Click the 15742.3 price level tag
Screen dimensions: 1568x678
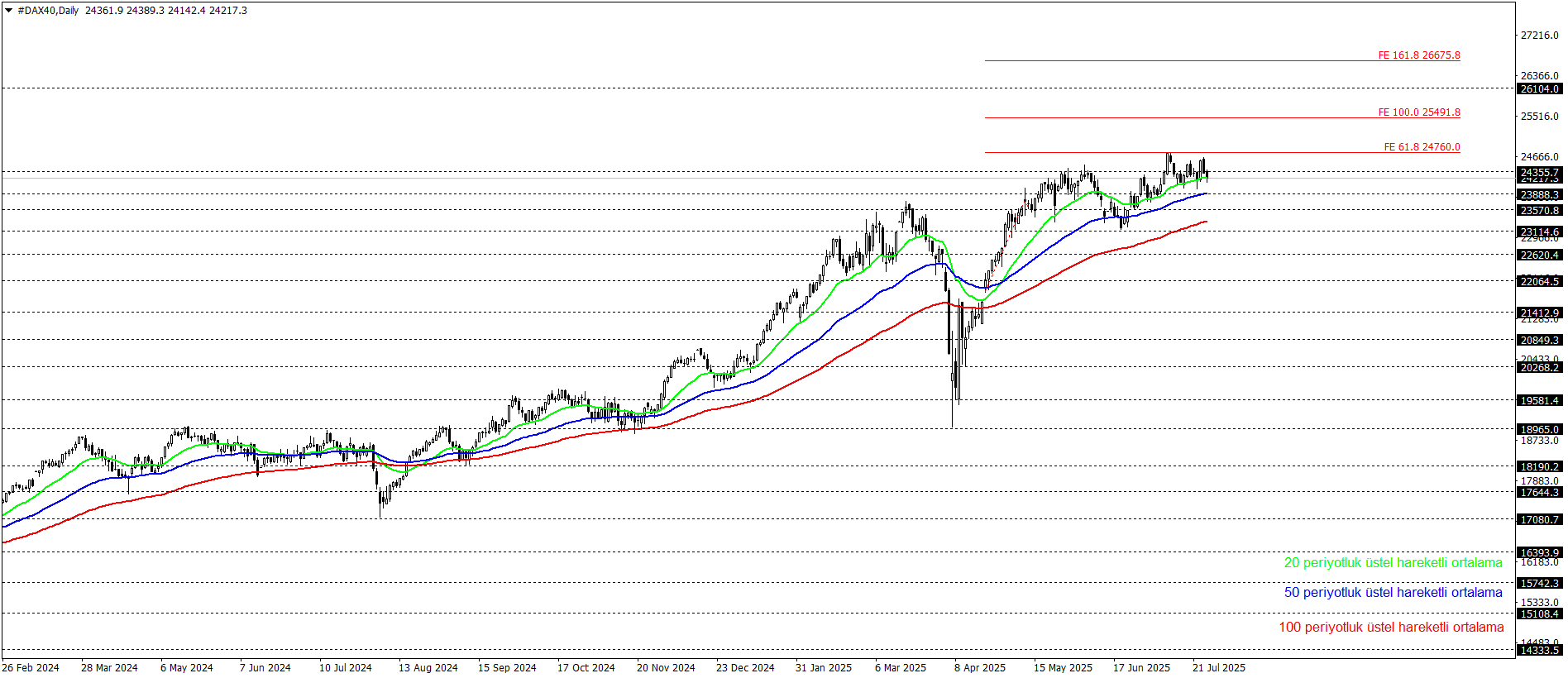point(1539,584)
